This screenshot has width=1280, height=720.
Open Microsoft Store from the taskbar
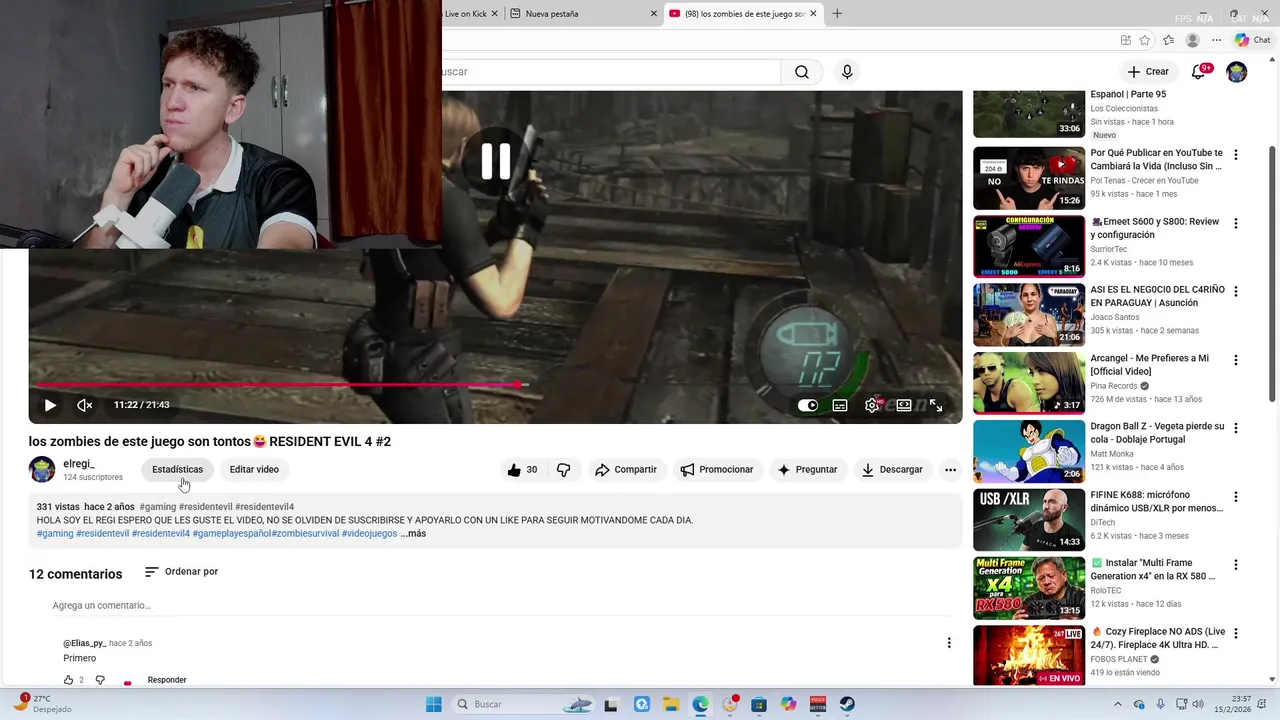(759, 704)
